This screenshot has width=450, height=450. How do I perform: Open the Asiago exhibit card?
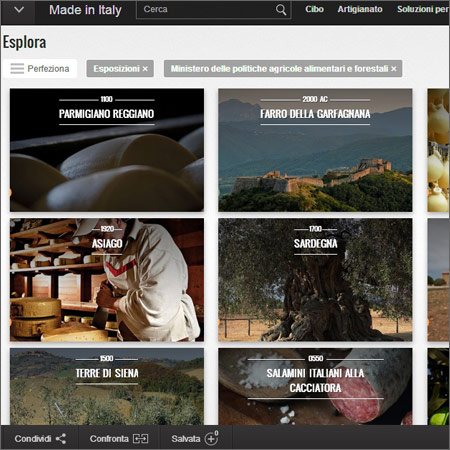click(x=107, y=280)
